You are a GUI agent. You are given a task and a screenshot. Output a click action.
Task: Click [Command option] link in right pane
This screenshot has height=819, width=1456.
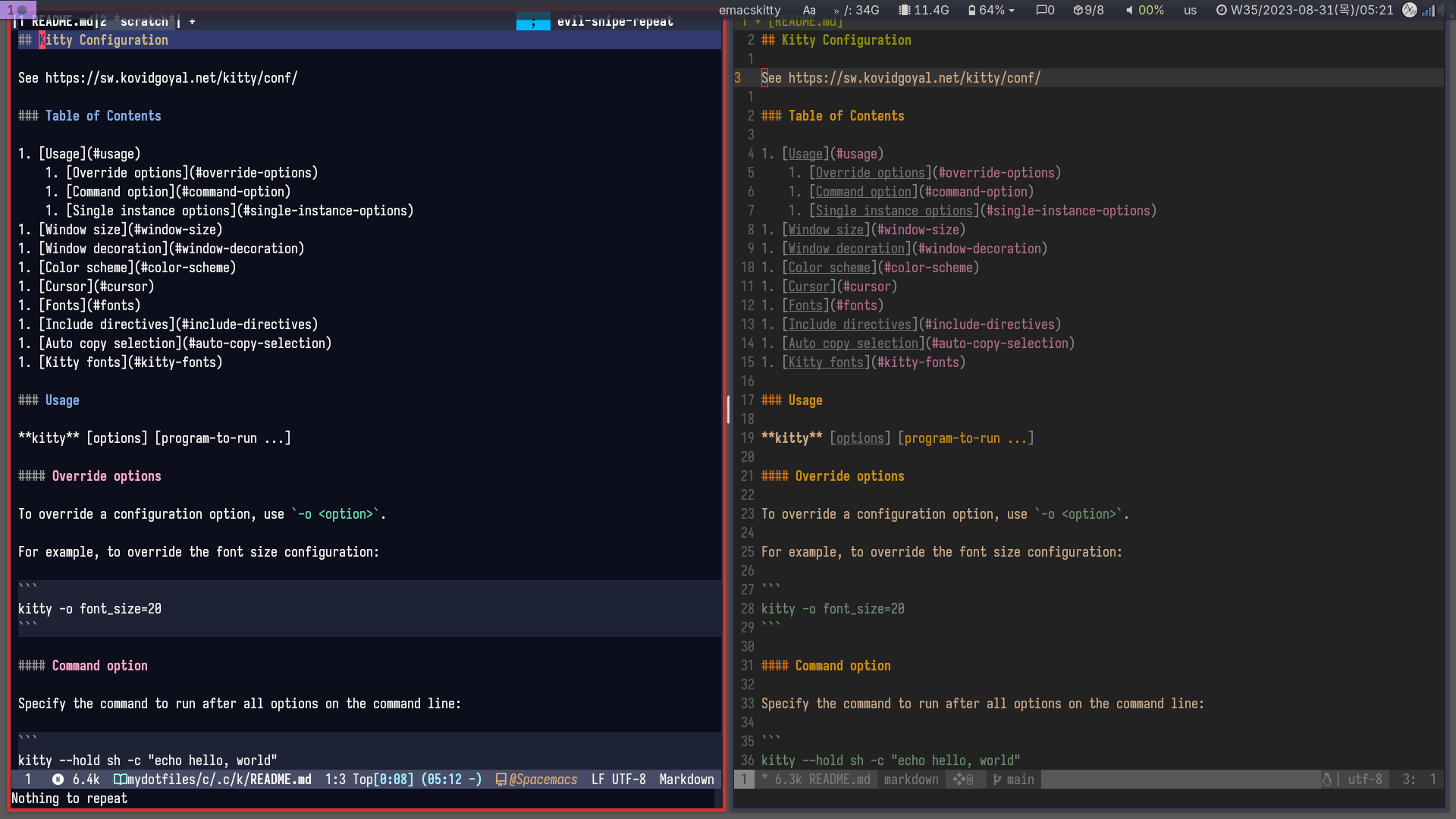tap(864, 192)
